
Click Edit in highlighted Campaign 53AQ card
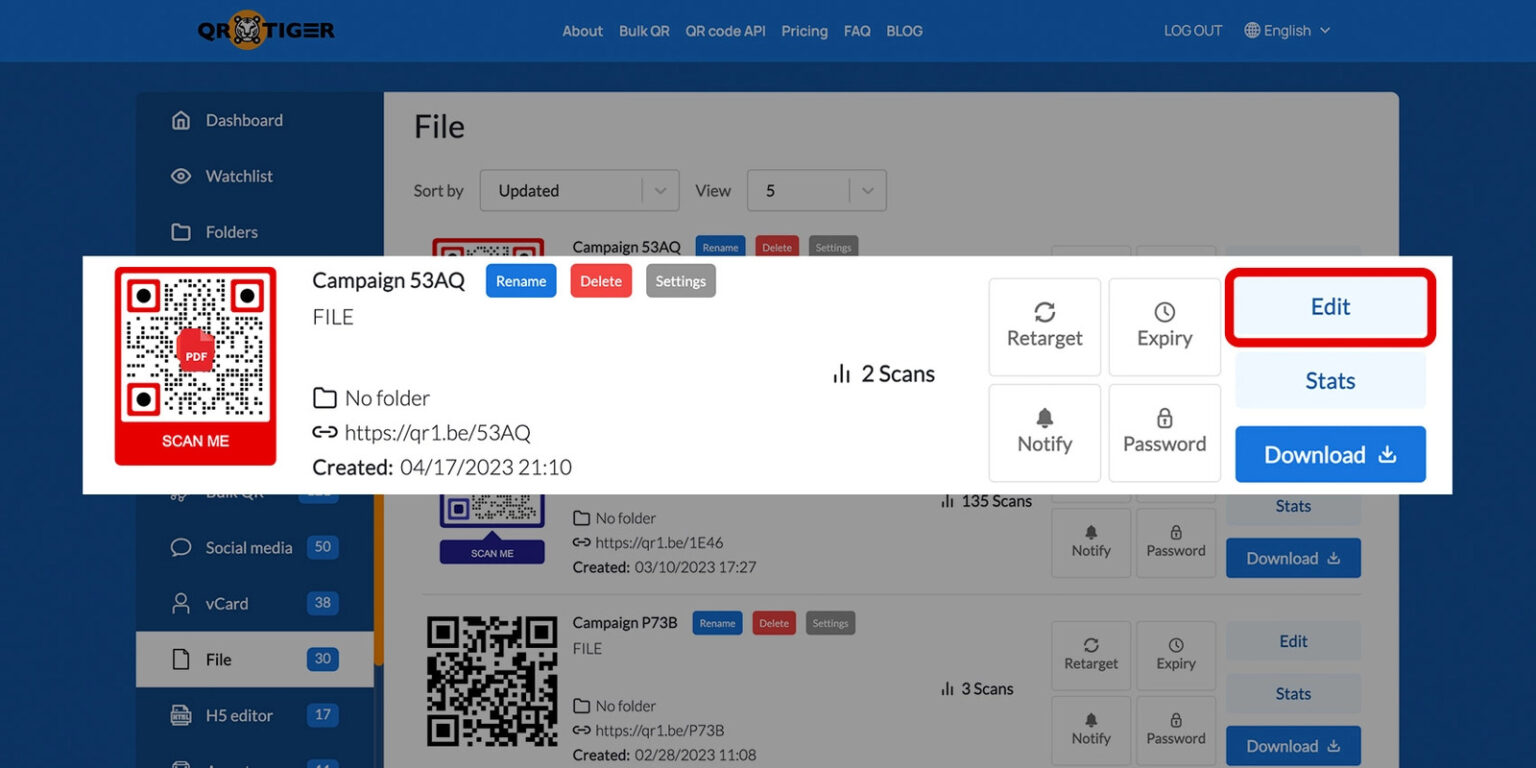[x=1331, y=307]
